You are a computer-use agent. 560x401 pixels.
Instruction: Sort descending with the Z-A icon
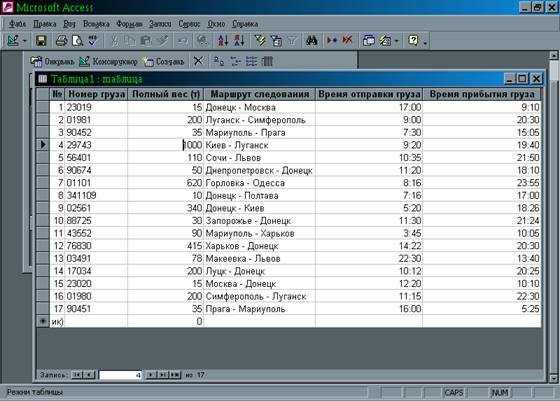click(x=239, y=40)
